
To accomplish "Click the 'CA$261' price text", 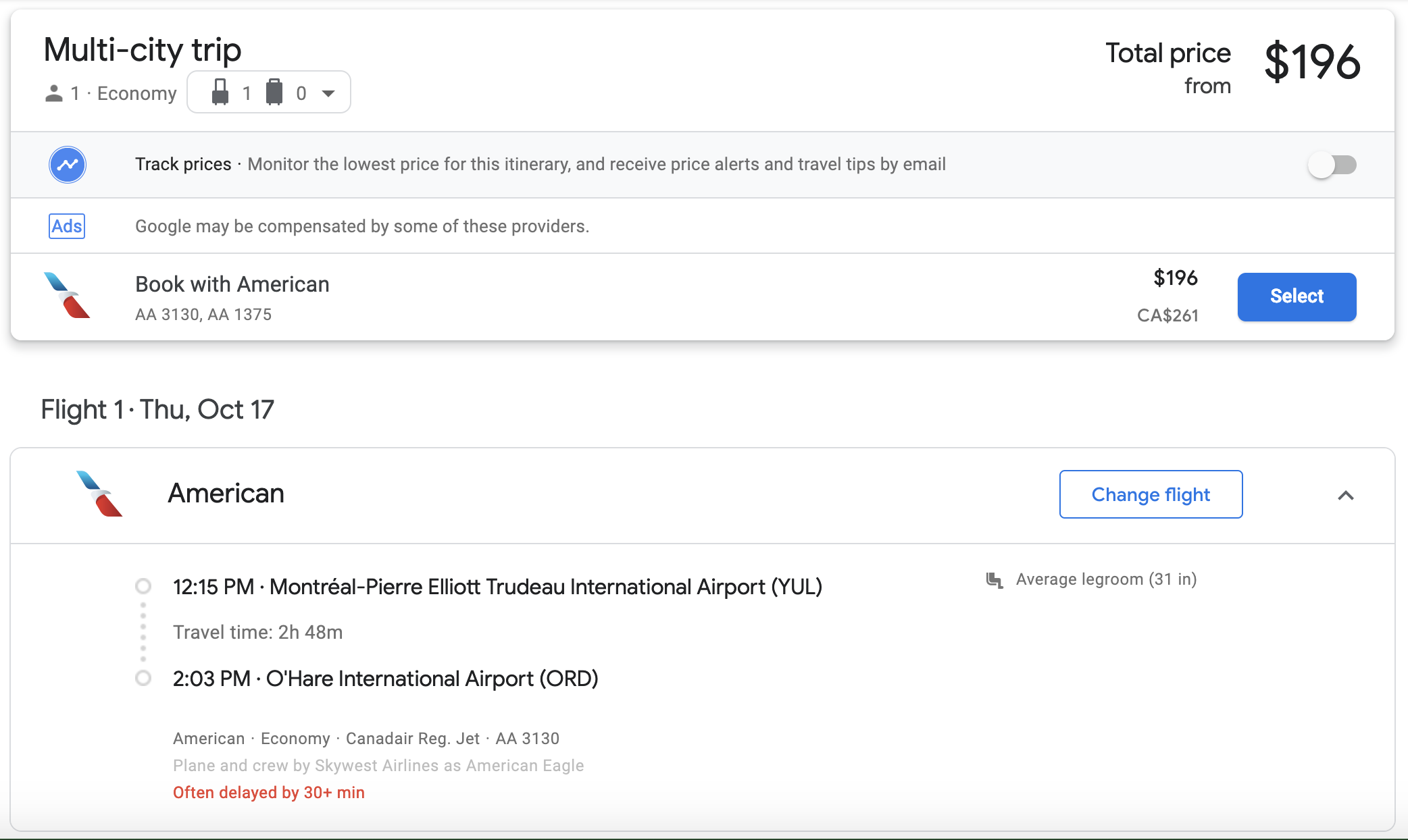I will (x=1167, y=315).
